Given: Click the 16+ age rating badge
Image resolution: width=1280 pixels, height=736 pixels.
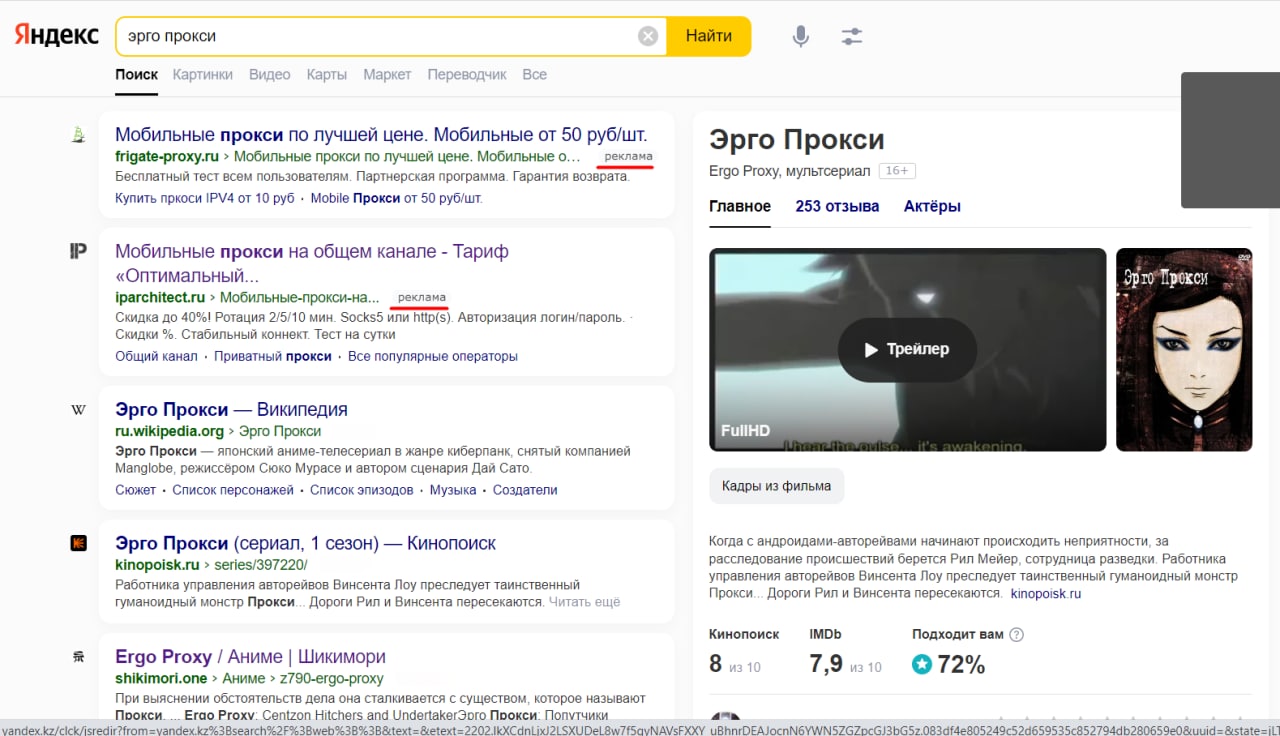Looking at the screenshot, I should tap(897, 171).
